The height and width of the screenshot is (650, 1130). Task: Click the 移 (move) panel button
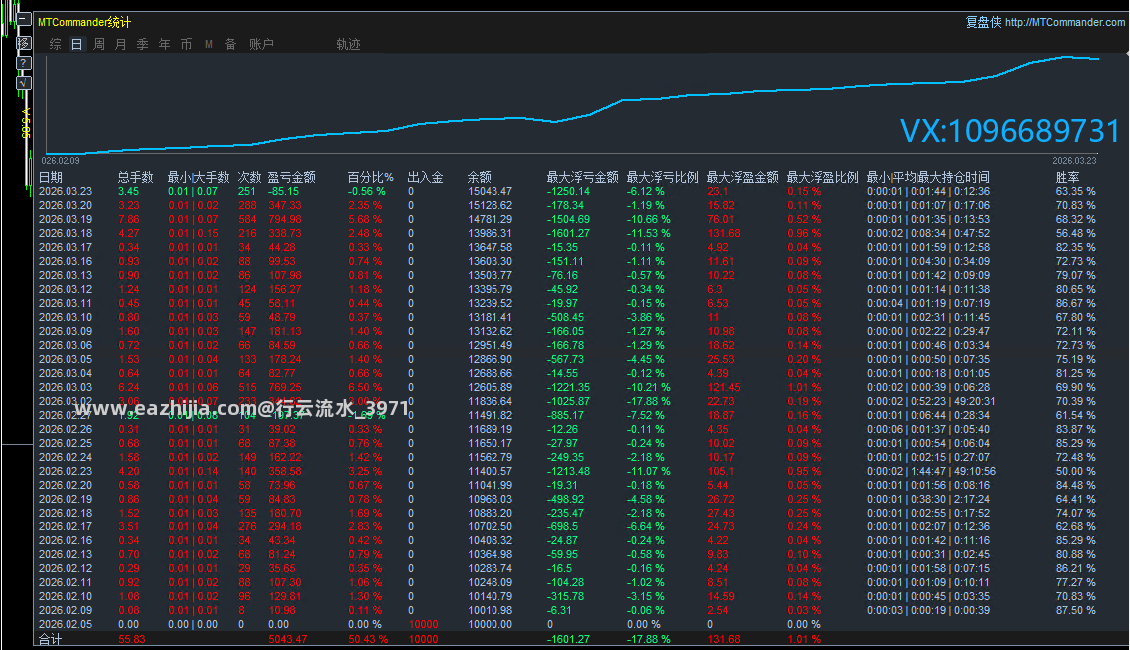tap(24, 43)
